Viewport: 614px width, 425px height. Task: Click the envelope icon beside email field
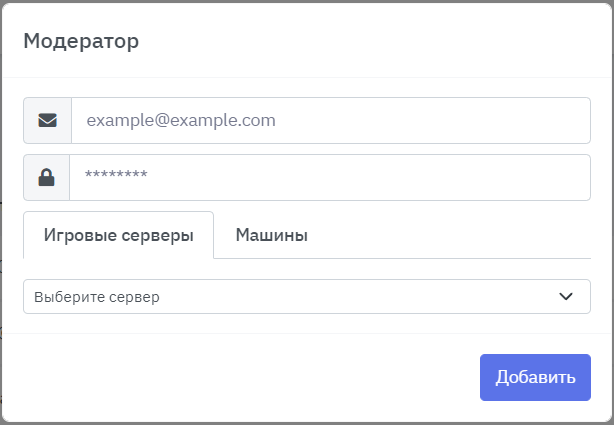click(x=47, y=120)
